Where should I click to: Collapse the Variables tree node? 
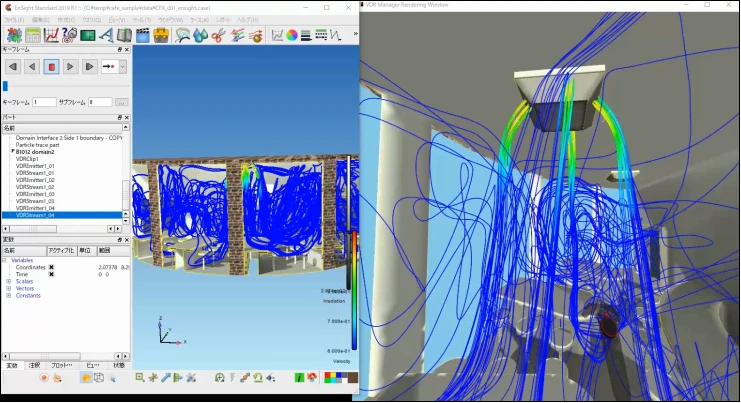tap(4, 260)
